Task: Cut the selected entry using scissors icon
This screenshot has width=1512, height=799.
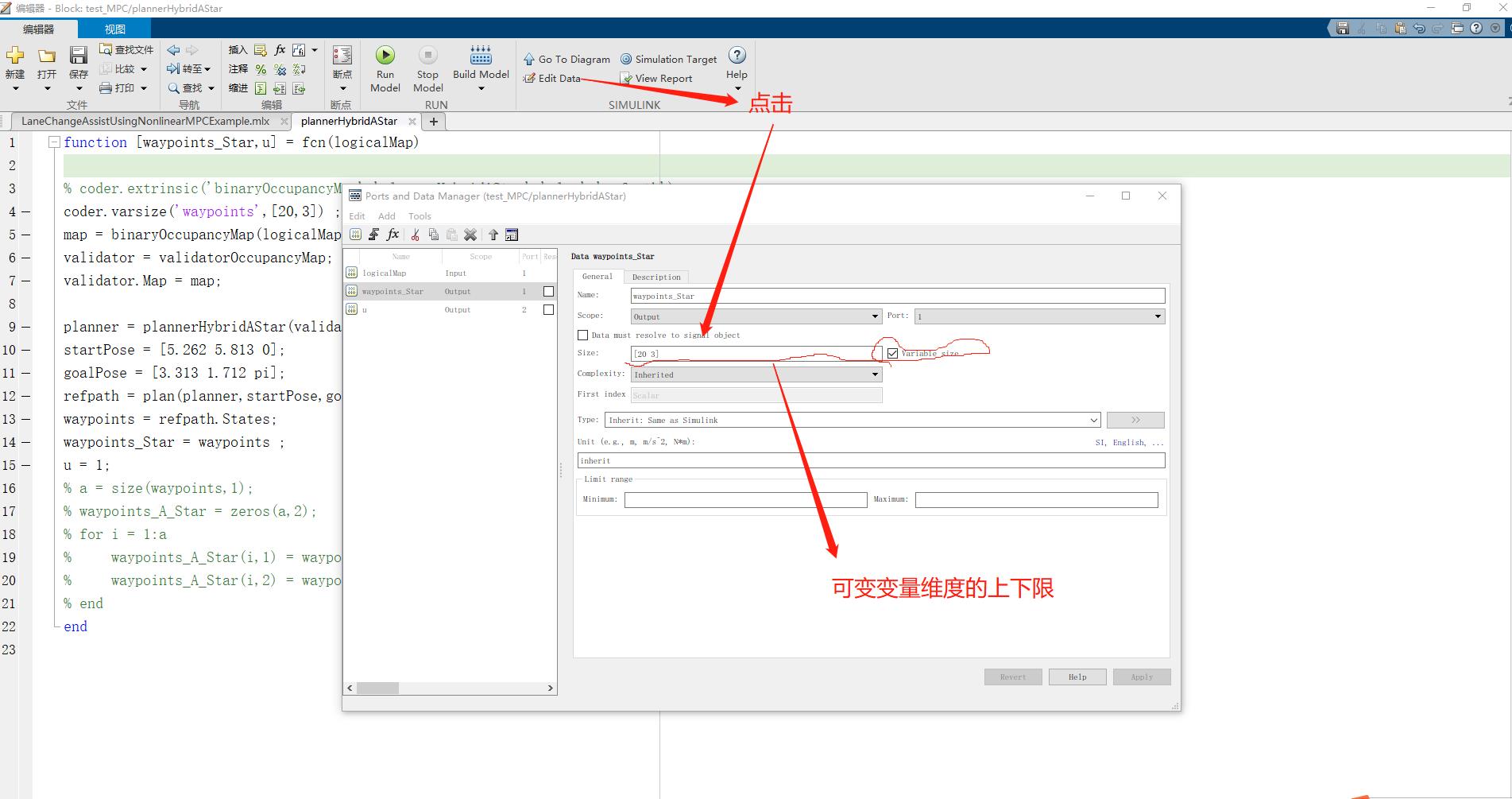Action: tap(414, 235)
